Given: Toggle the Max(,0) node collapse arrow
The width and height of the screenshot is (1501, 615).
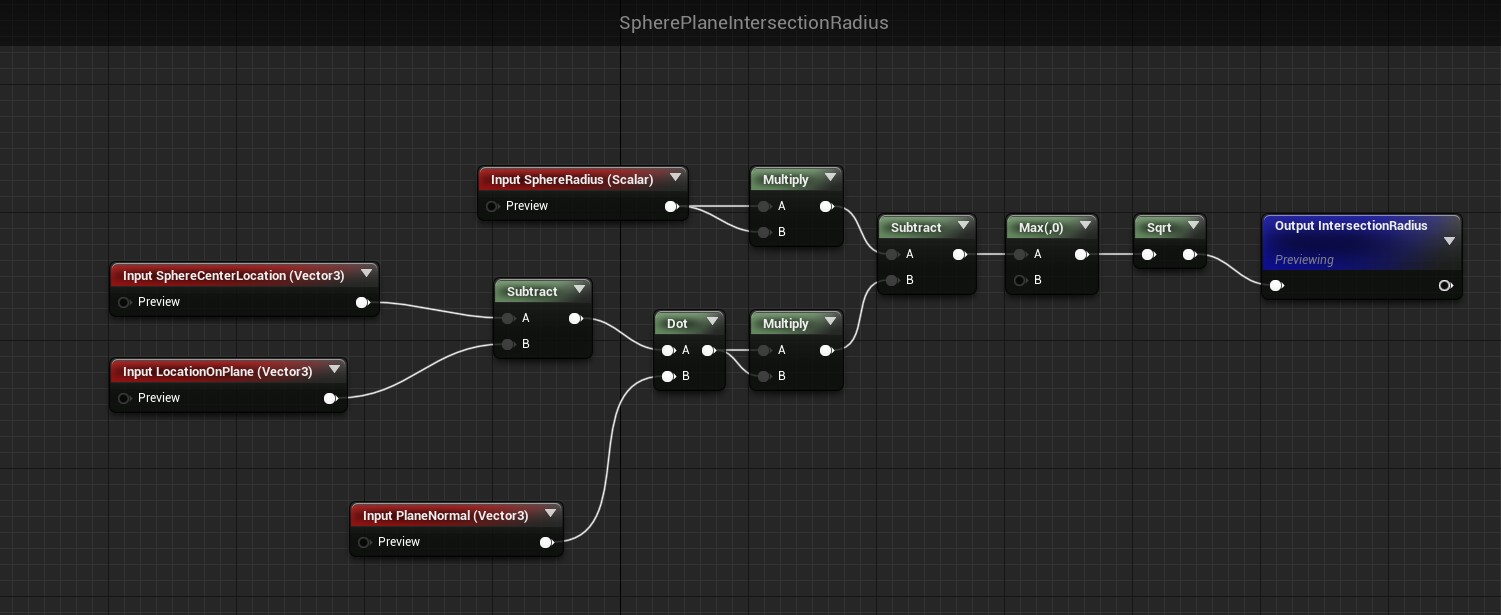Looking at the screenshot, I should coord(1085,226).
